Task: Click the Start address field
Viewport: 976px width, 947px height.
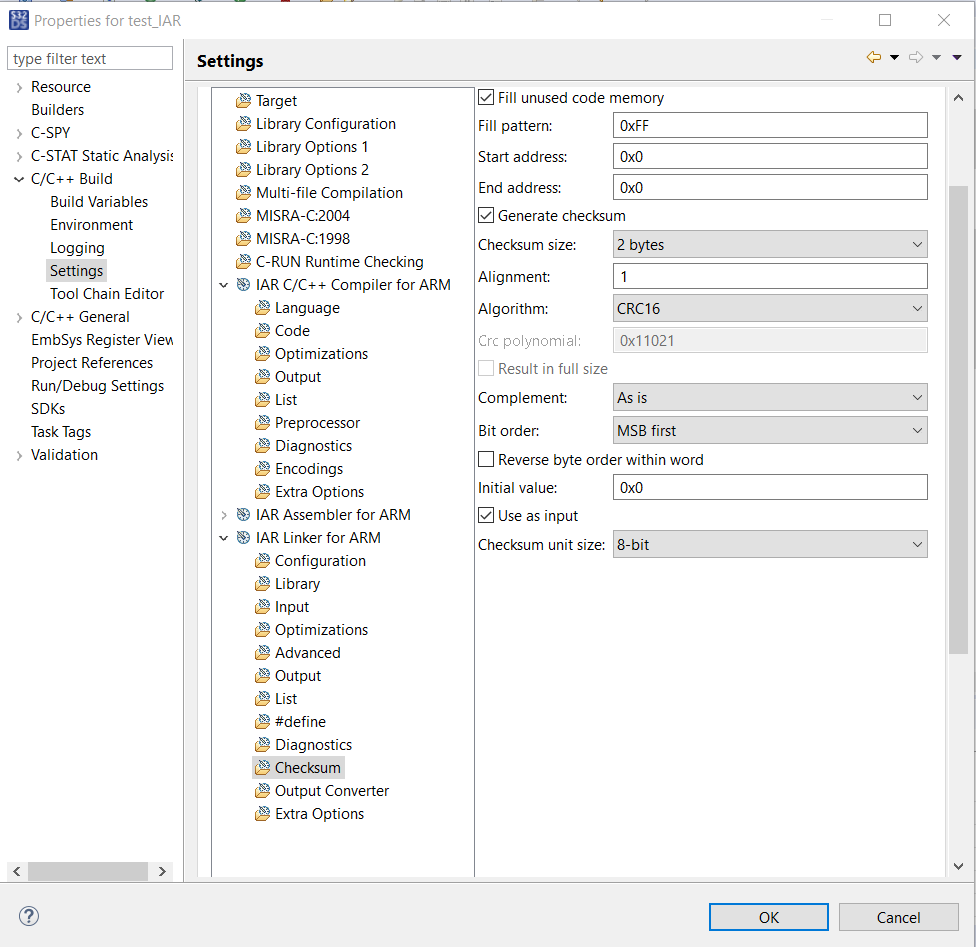Action: tap(770, 156)
